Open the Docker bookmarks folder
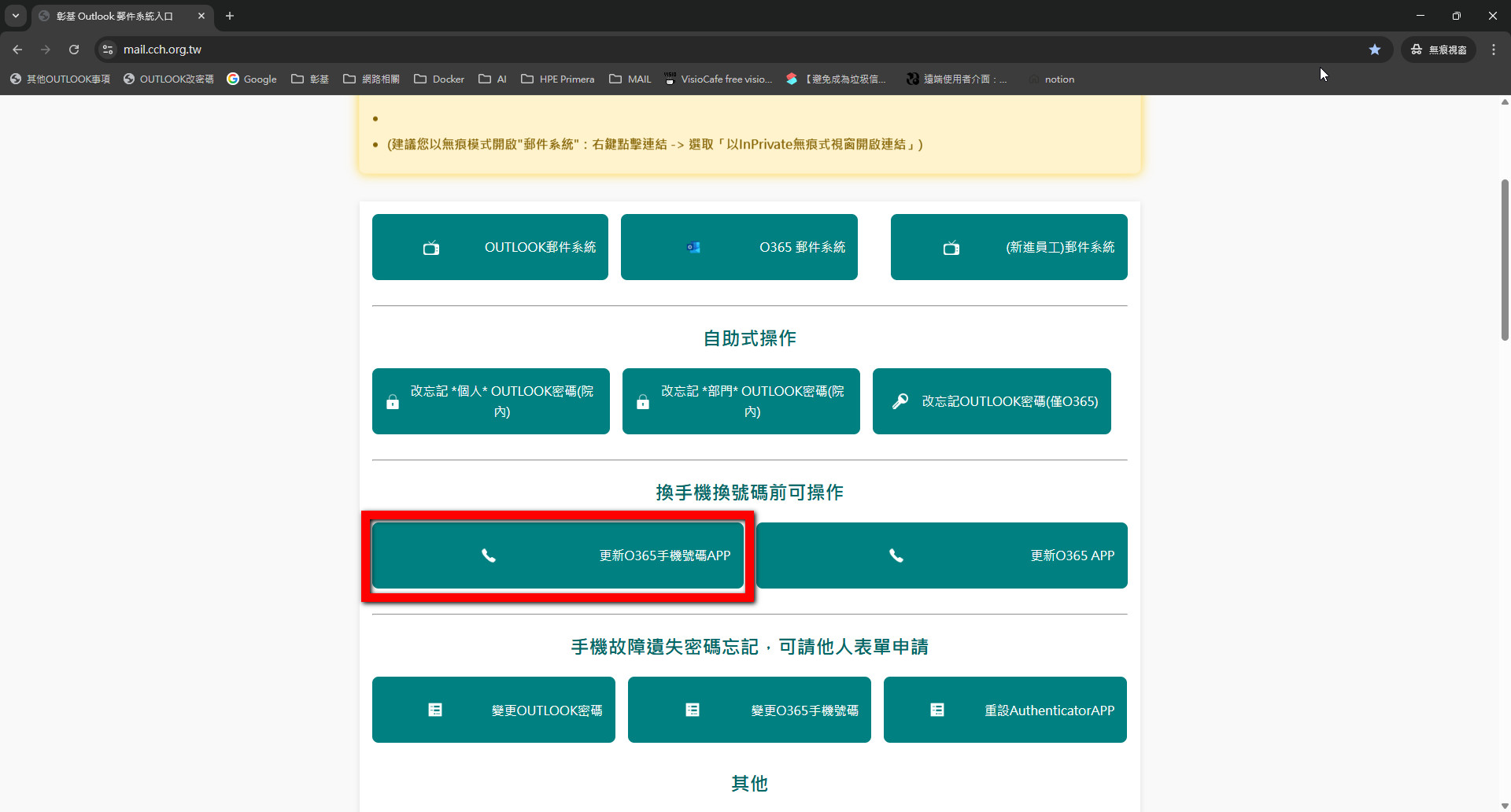Image resolution: width=1511 pixels, height=812 pixels. [x=439, y=79]
